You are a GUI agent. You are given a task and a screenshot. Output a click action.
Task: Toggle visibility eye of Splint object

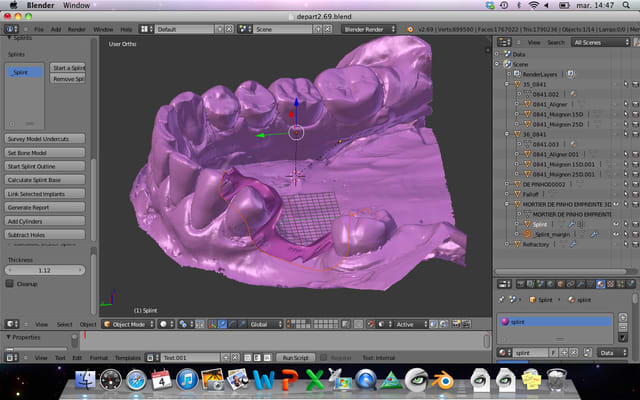[616, 224]
